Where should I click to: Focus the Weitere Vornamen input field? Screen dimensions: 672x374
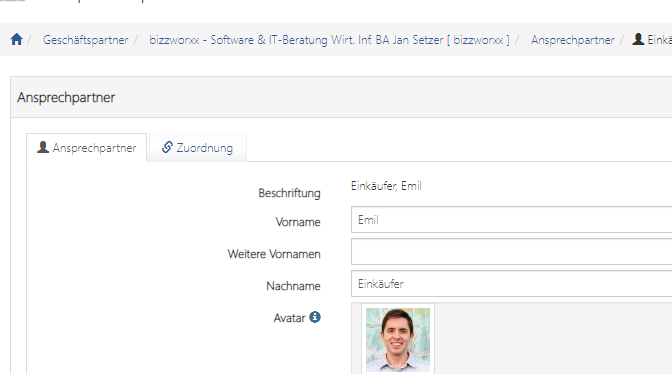(511, 251)
